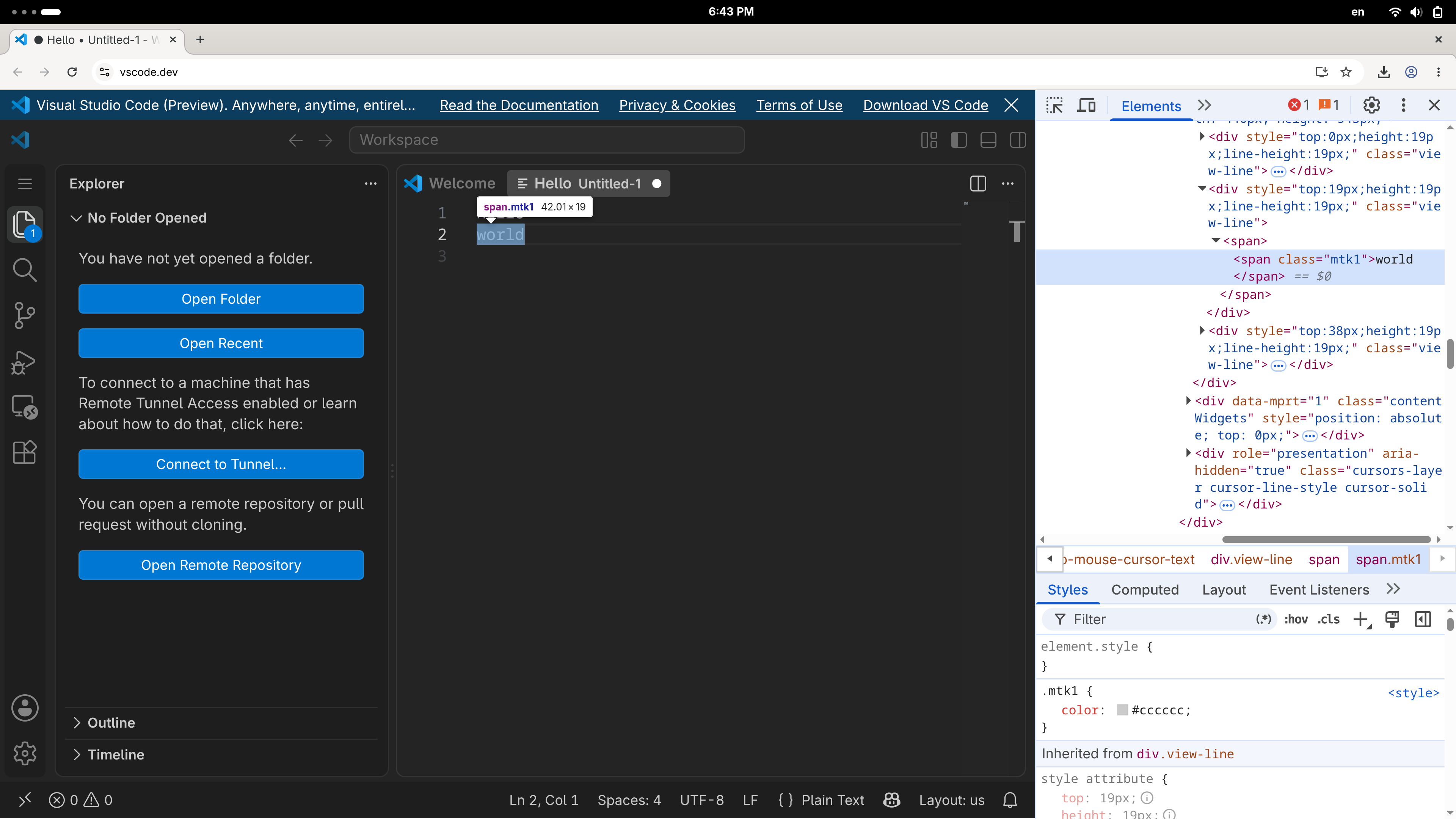
Task: Toggle the computed styles sidebar
Action: pos(1423,620)
